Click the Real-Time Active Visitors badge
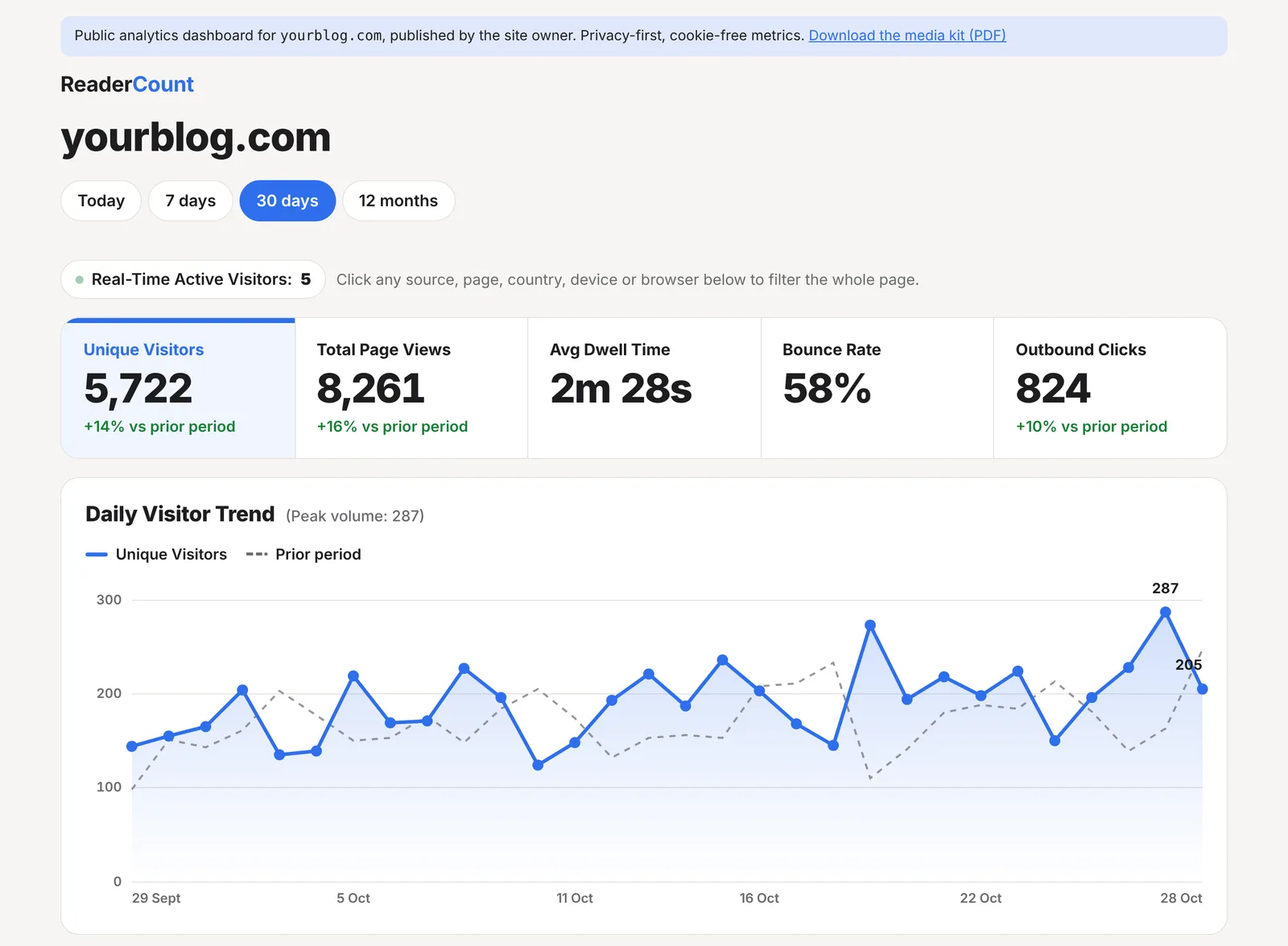This screenshot has height=946, width=1288. click(193, 279)
